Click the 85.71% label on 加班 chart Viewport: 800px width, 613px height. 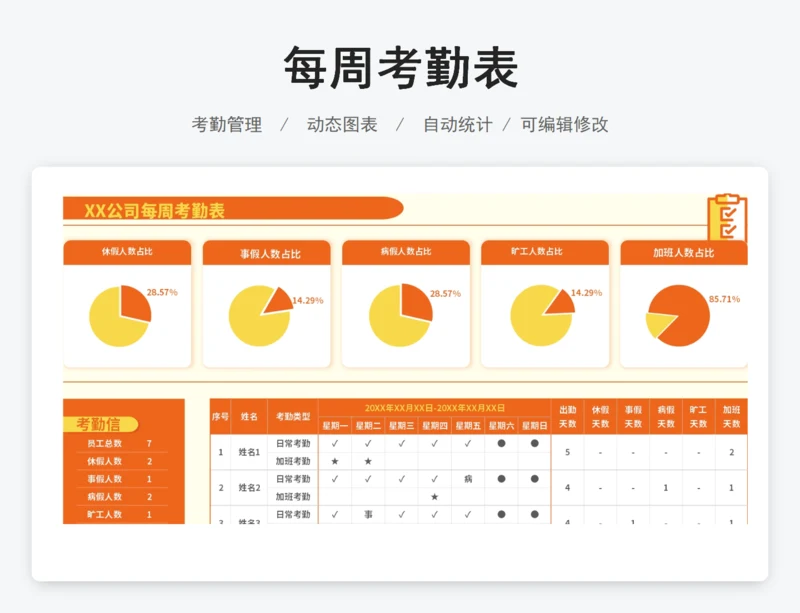(724, 299)
